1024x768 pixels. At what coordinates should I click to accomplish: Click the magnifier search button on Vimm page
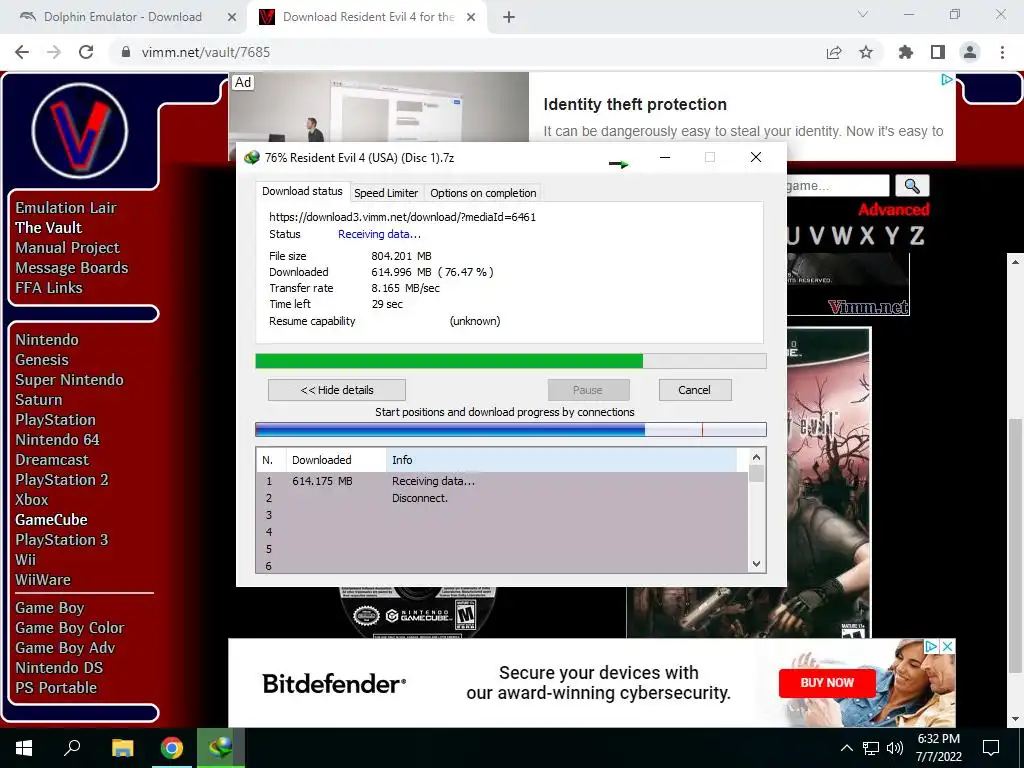912,186
